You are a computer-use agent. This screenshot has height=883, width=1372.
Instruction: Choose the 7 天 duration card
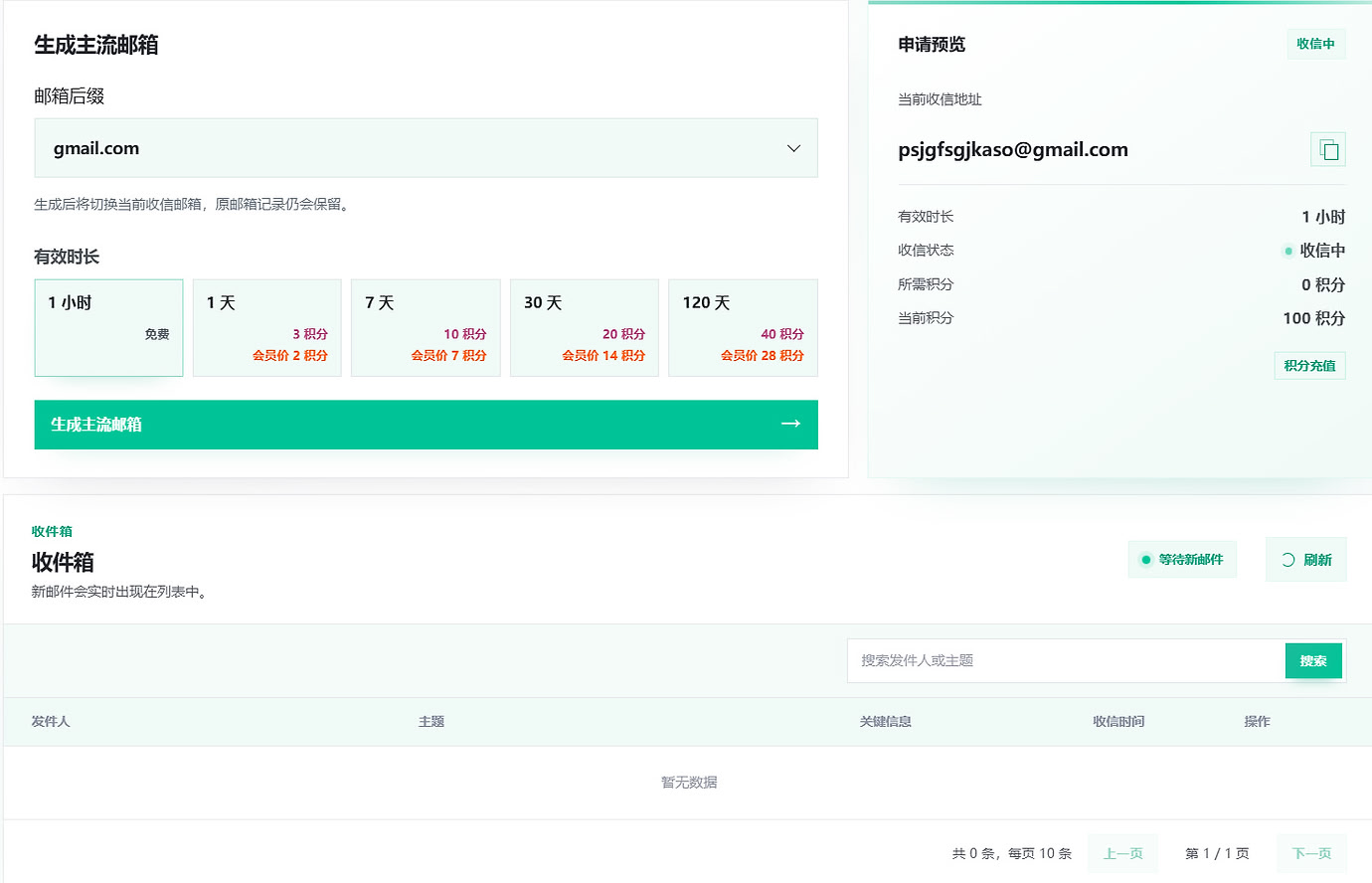click(x=427, y=328)
